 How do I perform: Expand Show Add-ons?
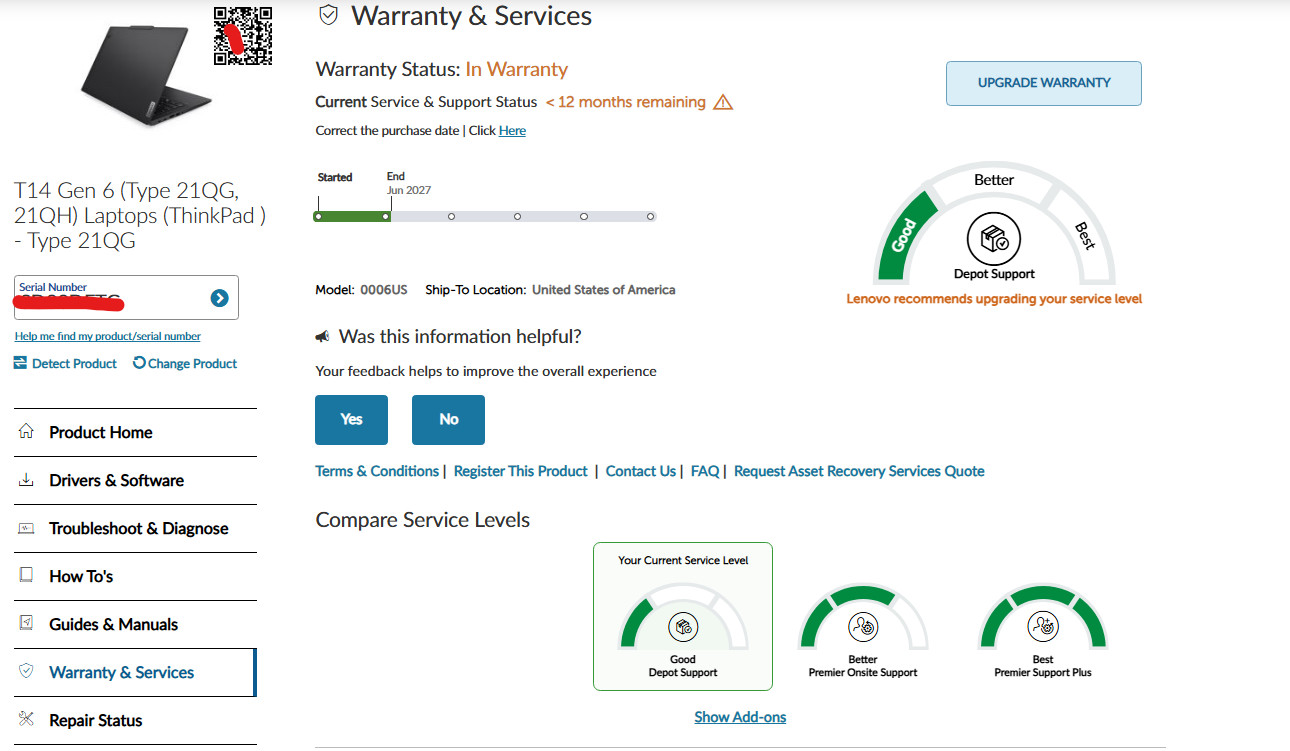[740, 717]
